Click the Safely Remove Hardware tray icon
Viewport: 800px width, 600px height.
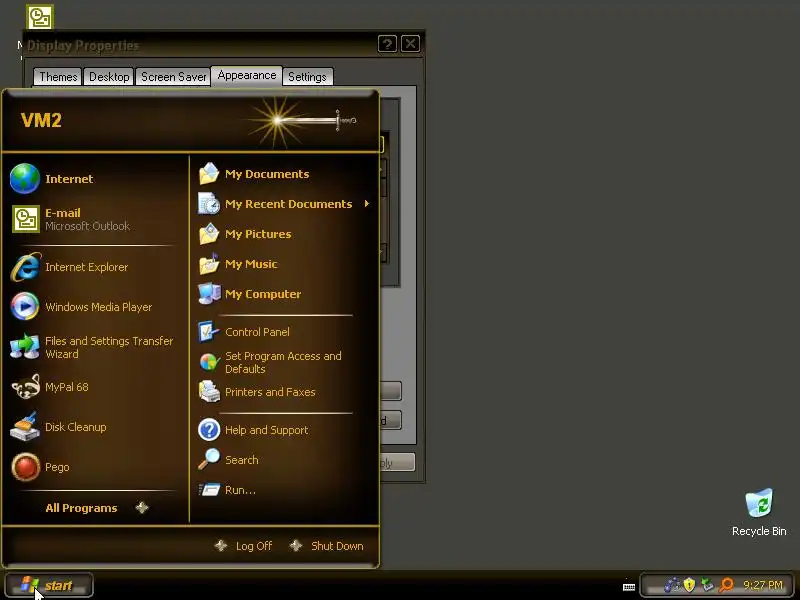click(x=707, y=585)
